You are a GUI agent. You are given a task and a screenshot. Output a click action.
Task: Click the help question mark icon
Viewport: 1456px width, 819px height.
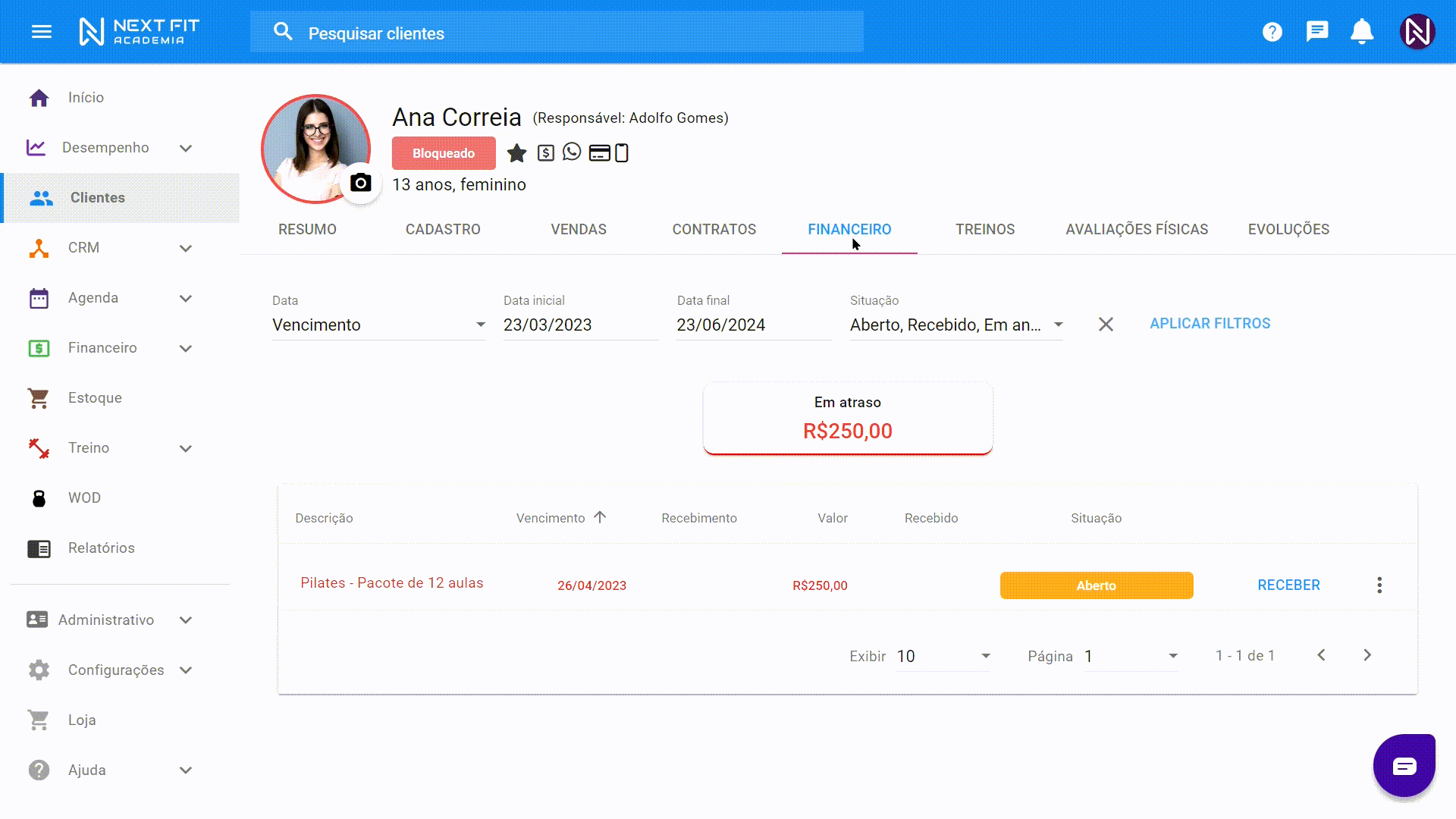[1272, 32]
